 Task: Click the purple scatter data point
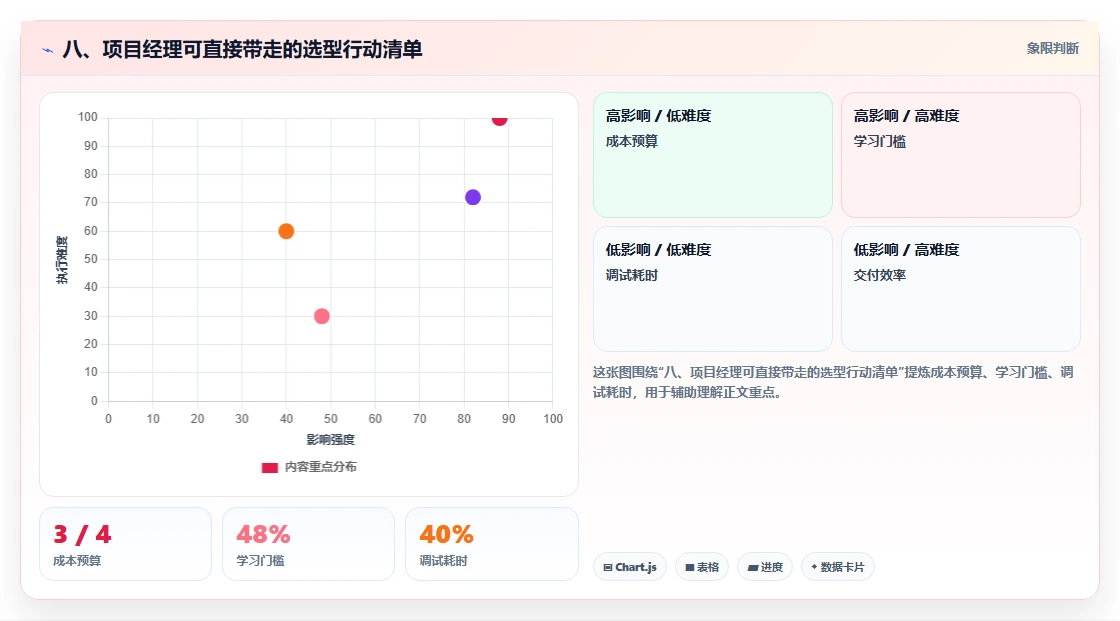click(473, 197)
